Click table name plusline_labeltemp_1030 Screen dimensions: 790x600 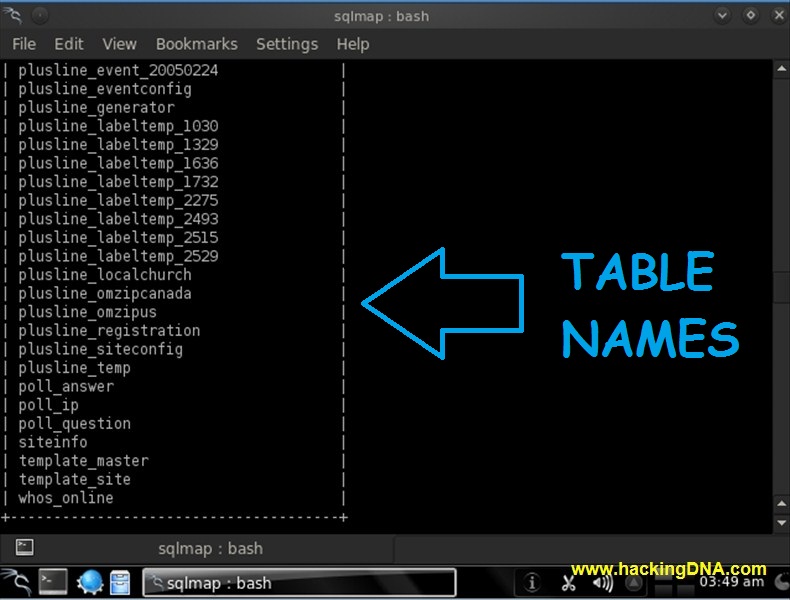coord(118,126)
